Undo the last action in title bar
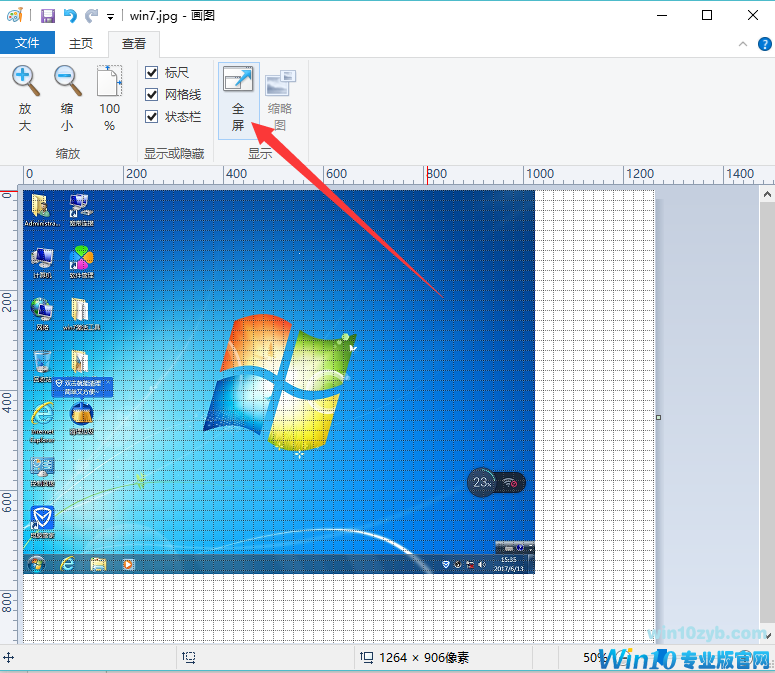The image size is (775, 673). coord(69,16)
